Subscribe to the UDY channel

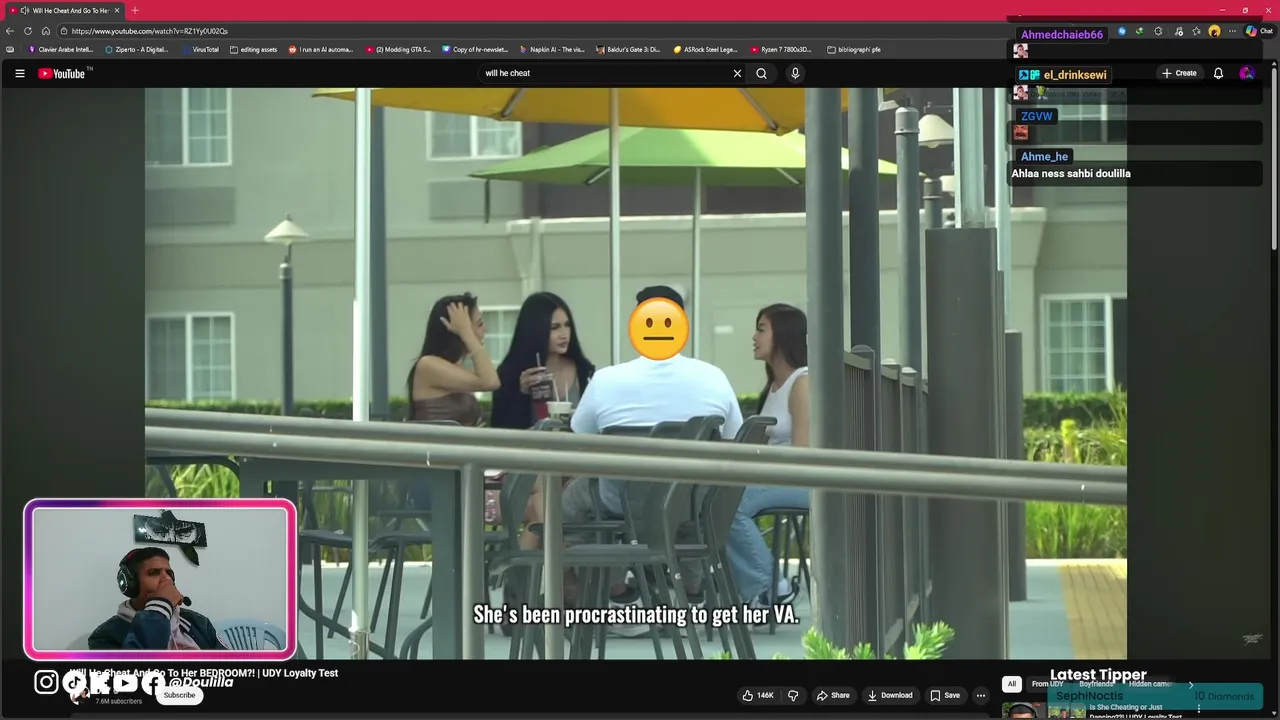(179, 695)
